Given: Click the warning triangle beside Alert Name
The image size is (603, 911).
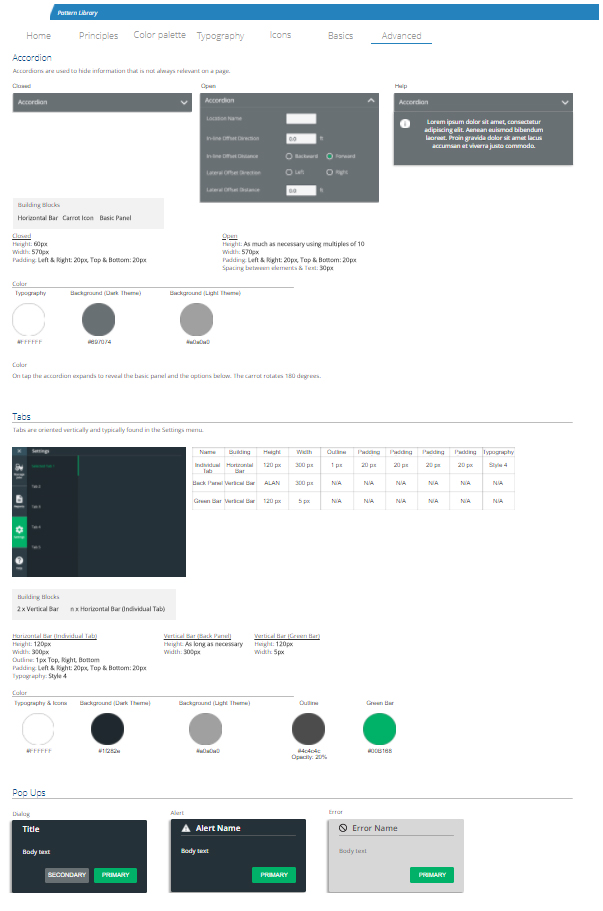Looking at the screenshot, I should pos(185,828).
